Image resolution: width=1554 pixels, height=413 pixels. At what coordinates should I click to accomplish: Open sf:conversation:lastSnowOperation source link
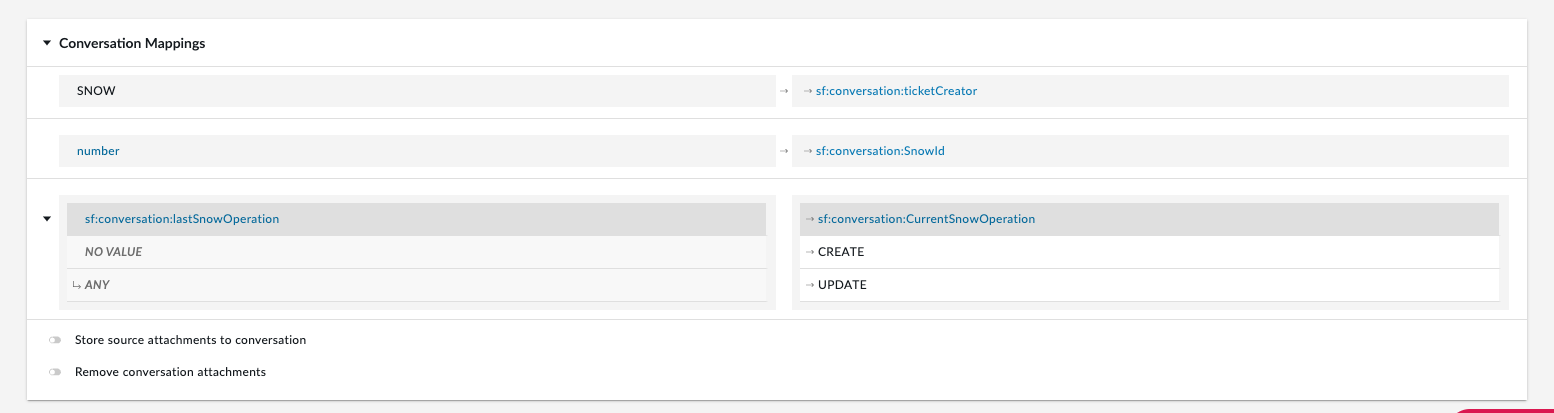pos(182,219)
